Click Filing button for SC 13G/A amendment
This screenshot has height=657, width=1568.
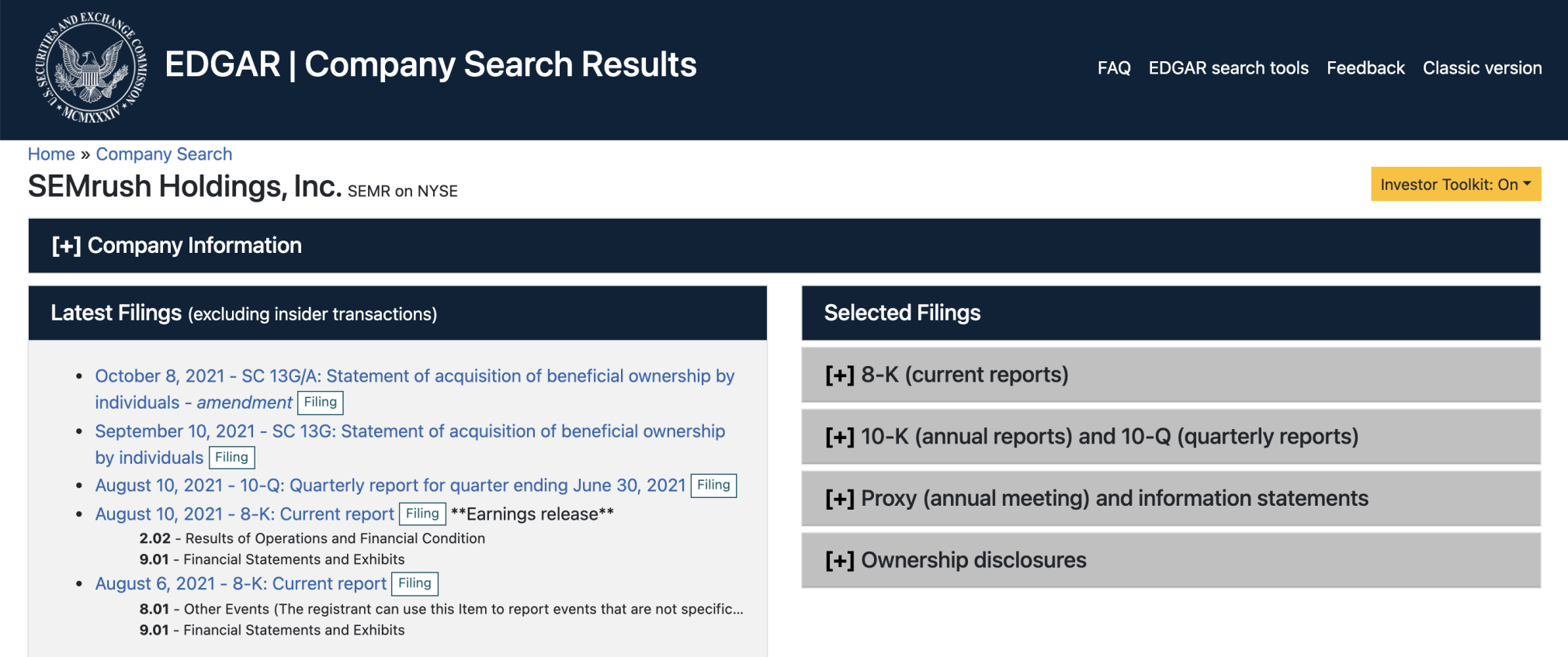point(321,403)
